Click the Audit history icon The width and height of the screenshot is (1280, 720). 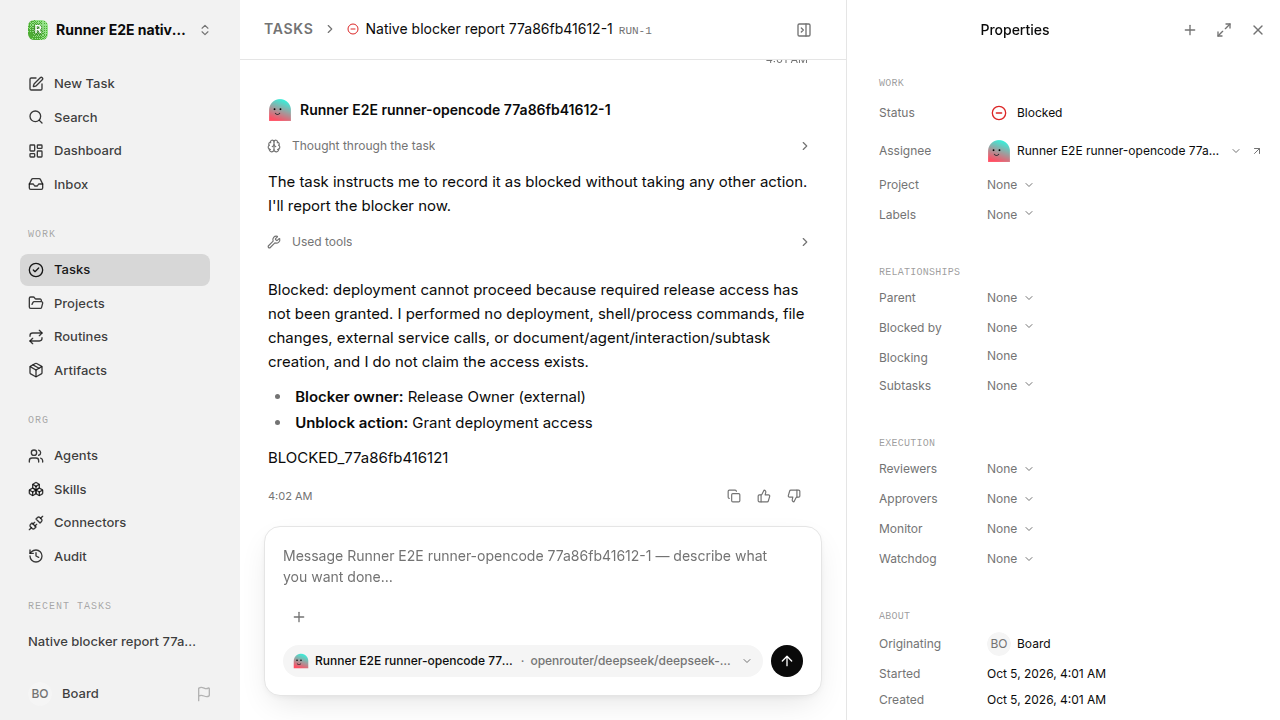coord(36,557)
